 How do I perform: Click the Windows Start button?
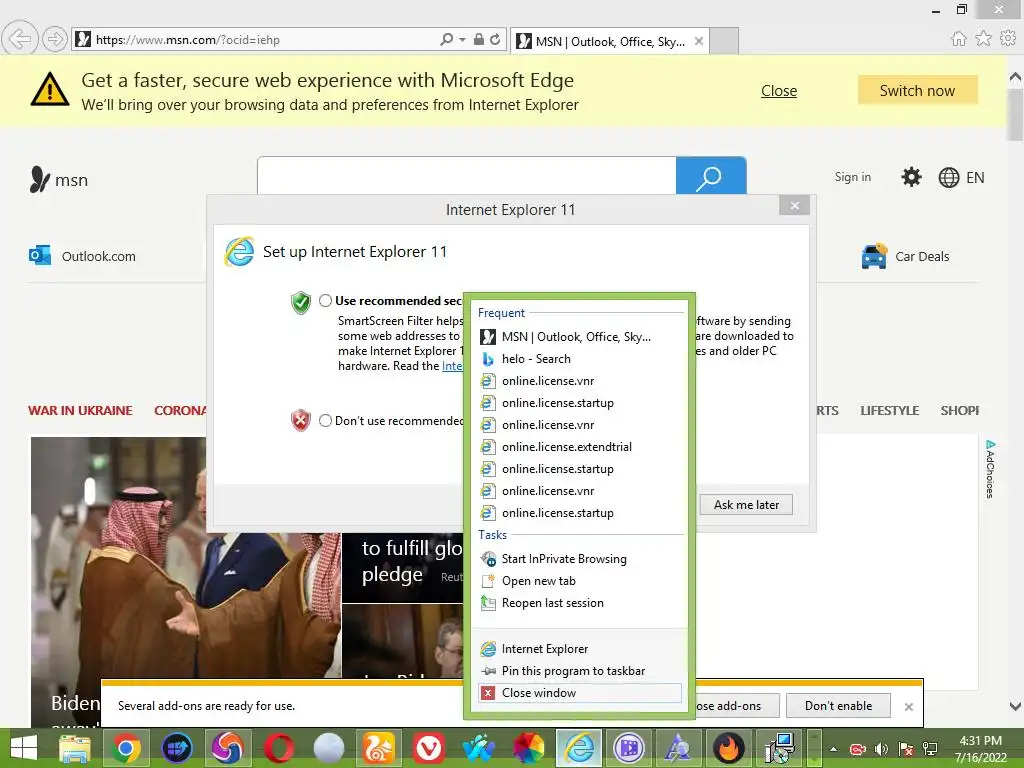tap(24, 748)
